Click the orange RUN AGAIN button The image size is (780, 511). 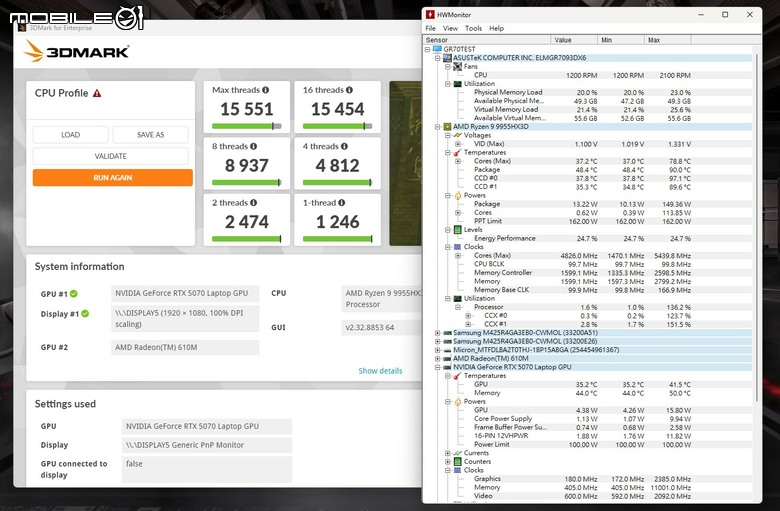pyautogui.click(x=113, y=178)
